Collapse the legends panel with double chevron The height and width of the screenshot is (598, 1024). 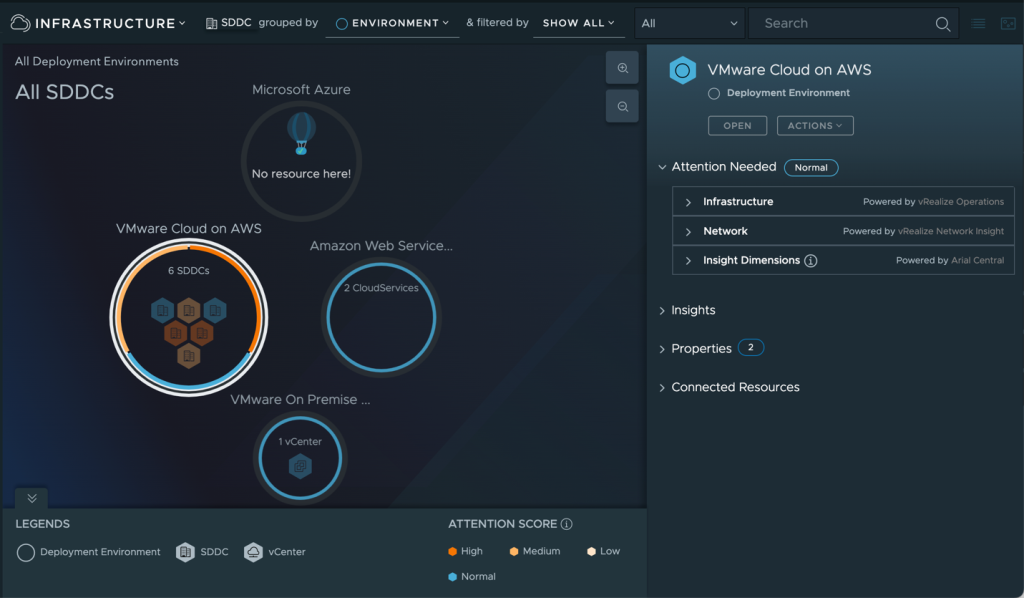[x=32, y=498]
